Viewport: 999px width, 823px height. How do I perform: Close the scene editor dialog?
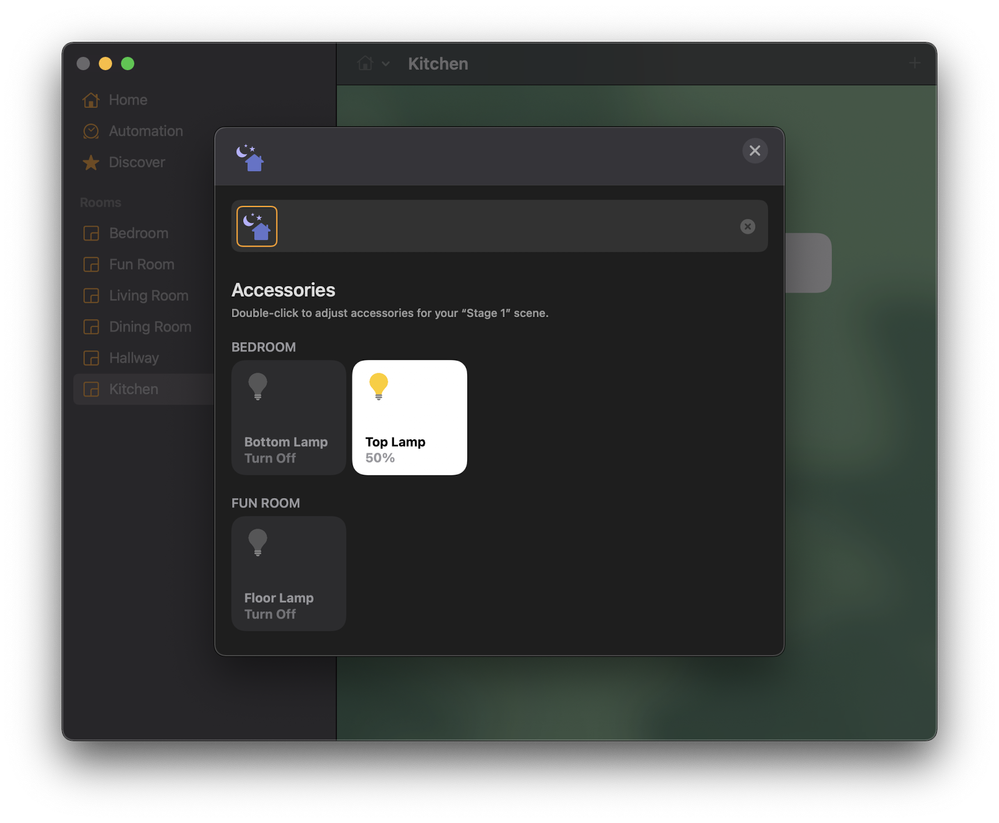(x=755, y=151)
